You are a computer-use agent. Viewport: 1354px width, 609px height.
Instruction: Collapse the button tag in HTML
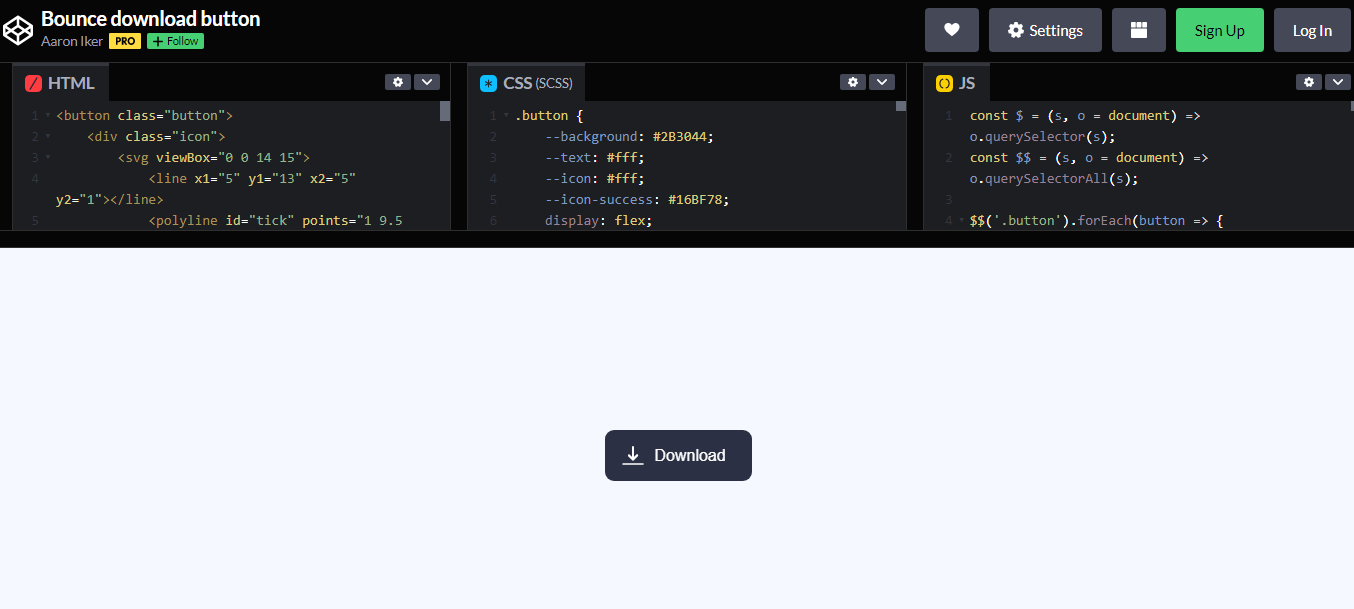(x=47, y=116)
